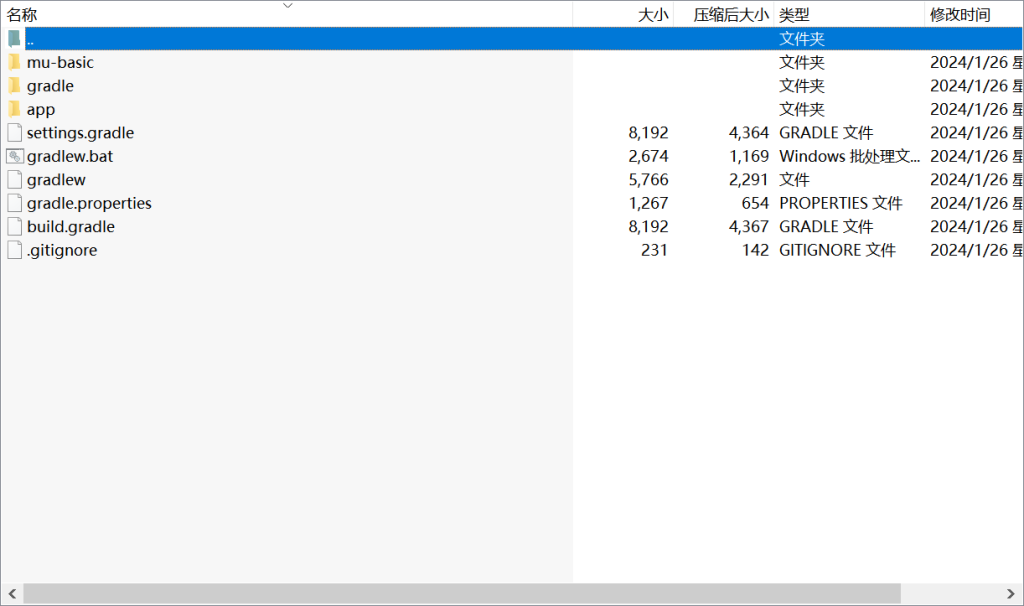Click the app folder icon
1024x606 pixels.
click(14, 109)
